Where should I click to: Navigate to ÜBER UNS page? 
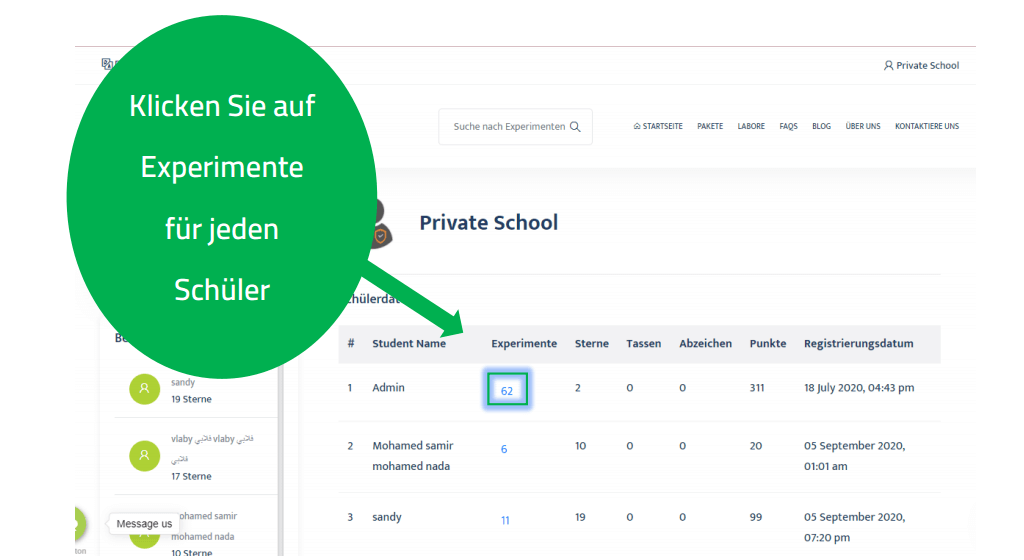[862, 127]
